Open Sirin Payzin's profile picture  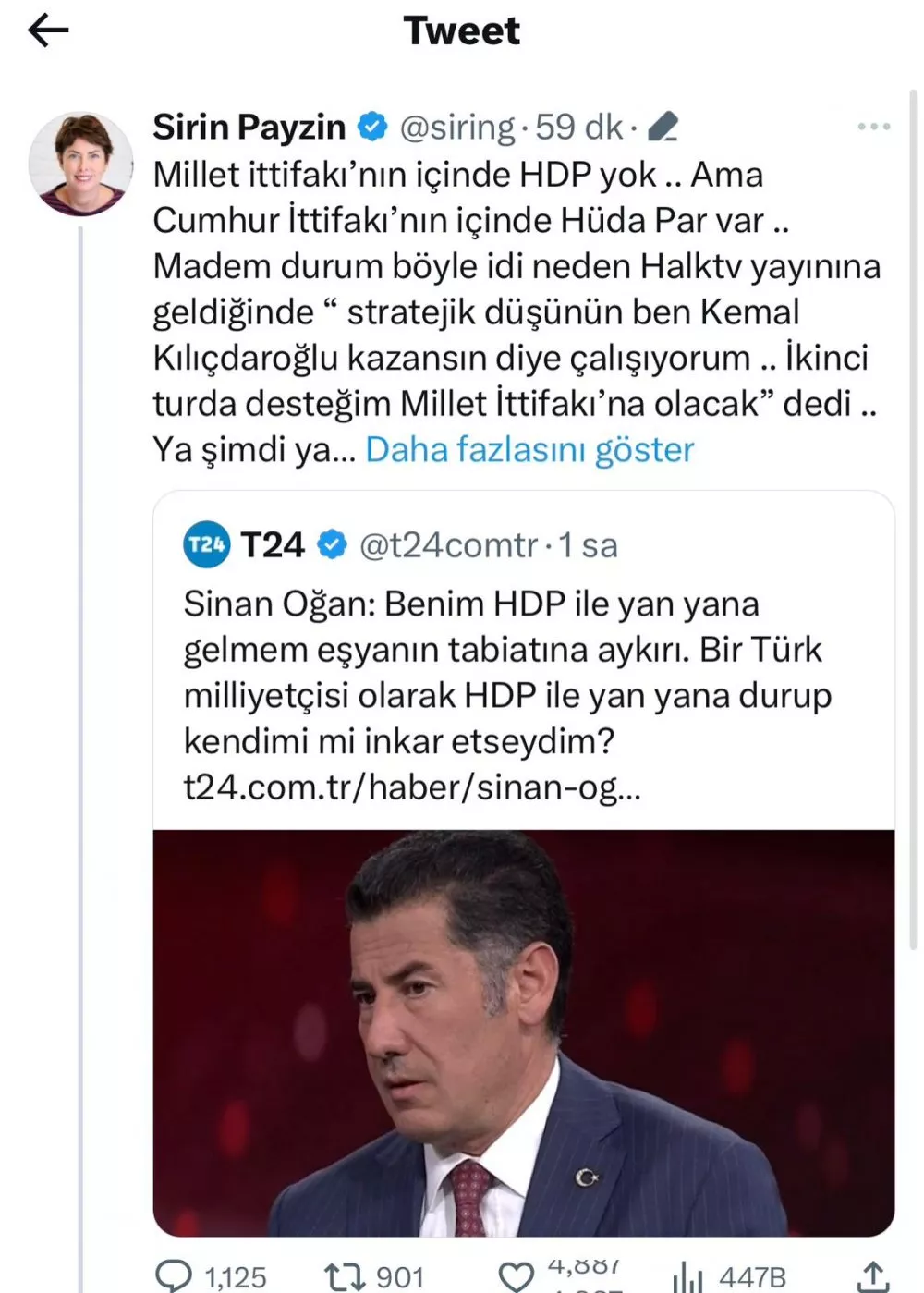point(80,164)
